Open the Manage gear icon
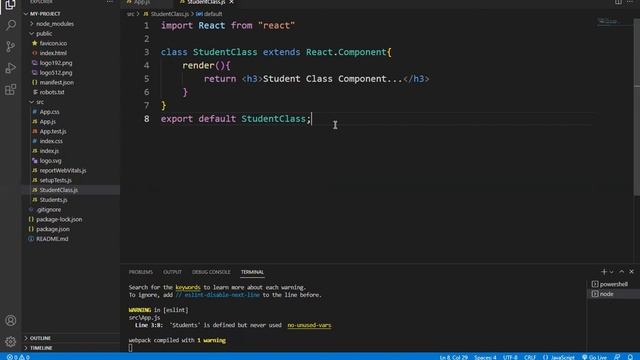The width and height of the screenshot is (640, 360). (11, 341)
